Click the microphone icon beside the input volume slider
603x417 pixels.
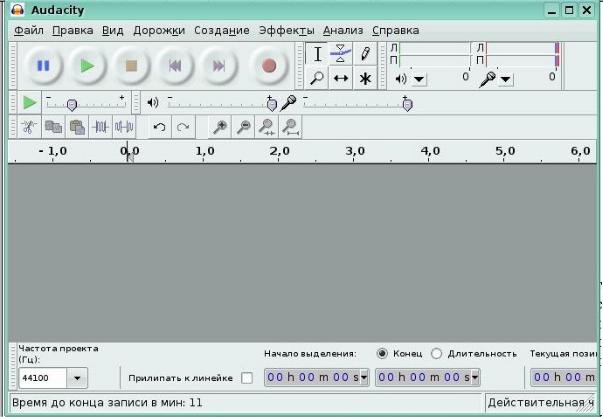coord(288,103)
